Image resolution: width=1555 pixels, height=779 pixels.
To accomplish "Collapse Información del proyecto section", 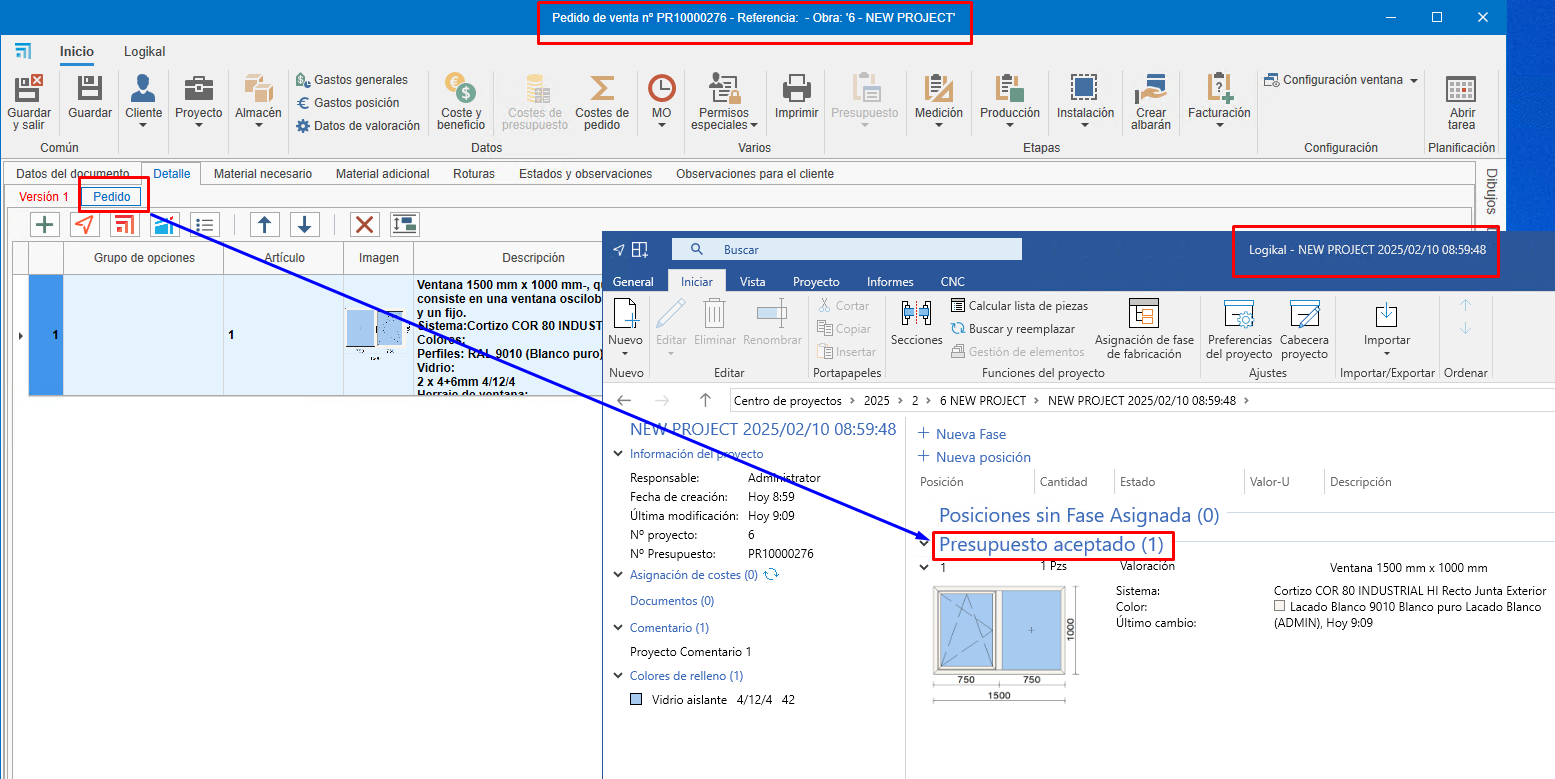I will [619, 454].
